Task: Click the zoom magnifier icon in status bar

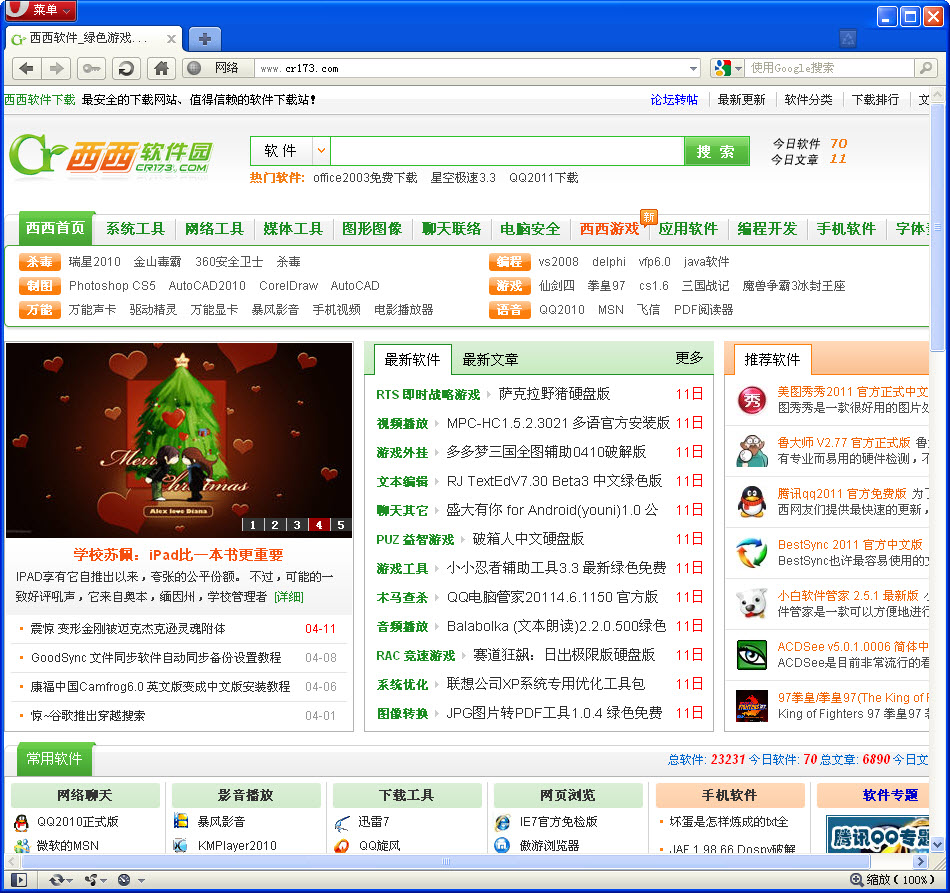Action: pyautogui.click(x=857, y=880)
